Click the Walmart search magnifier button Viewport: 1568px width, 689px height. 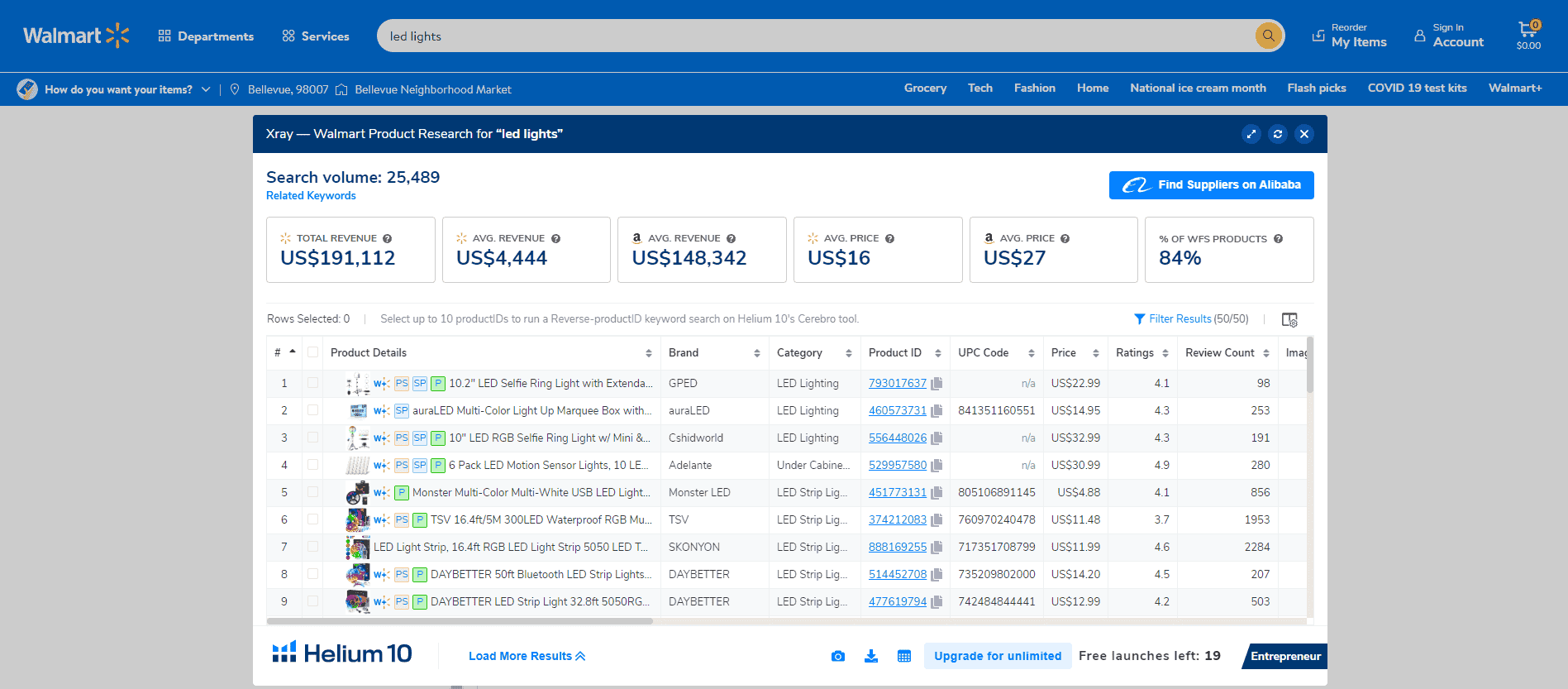point(1268,36)
